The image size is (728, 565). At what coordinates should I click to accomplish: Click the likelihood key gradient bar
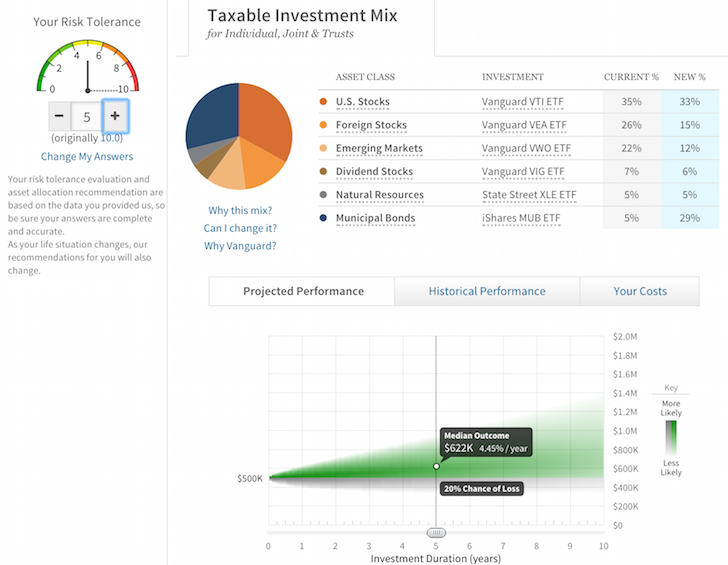click(671, 437)
